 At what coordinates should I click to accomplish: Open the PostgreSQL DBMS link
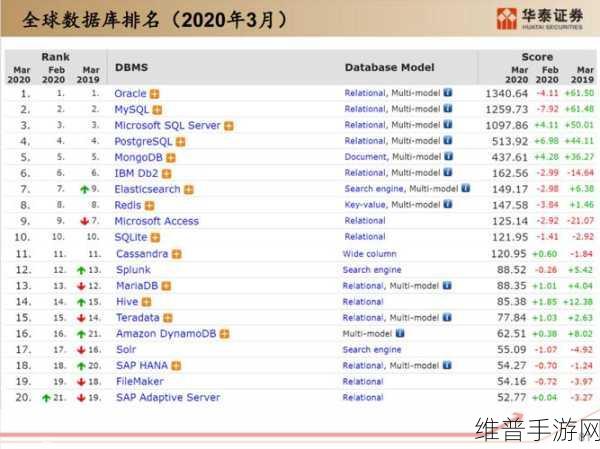pos(143,142)
